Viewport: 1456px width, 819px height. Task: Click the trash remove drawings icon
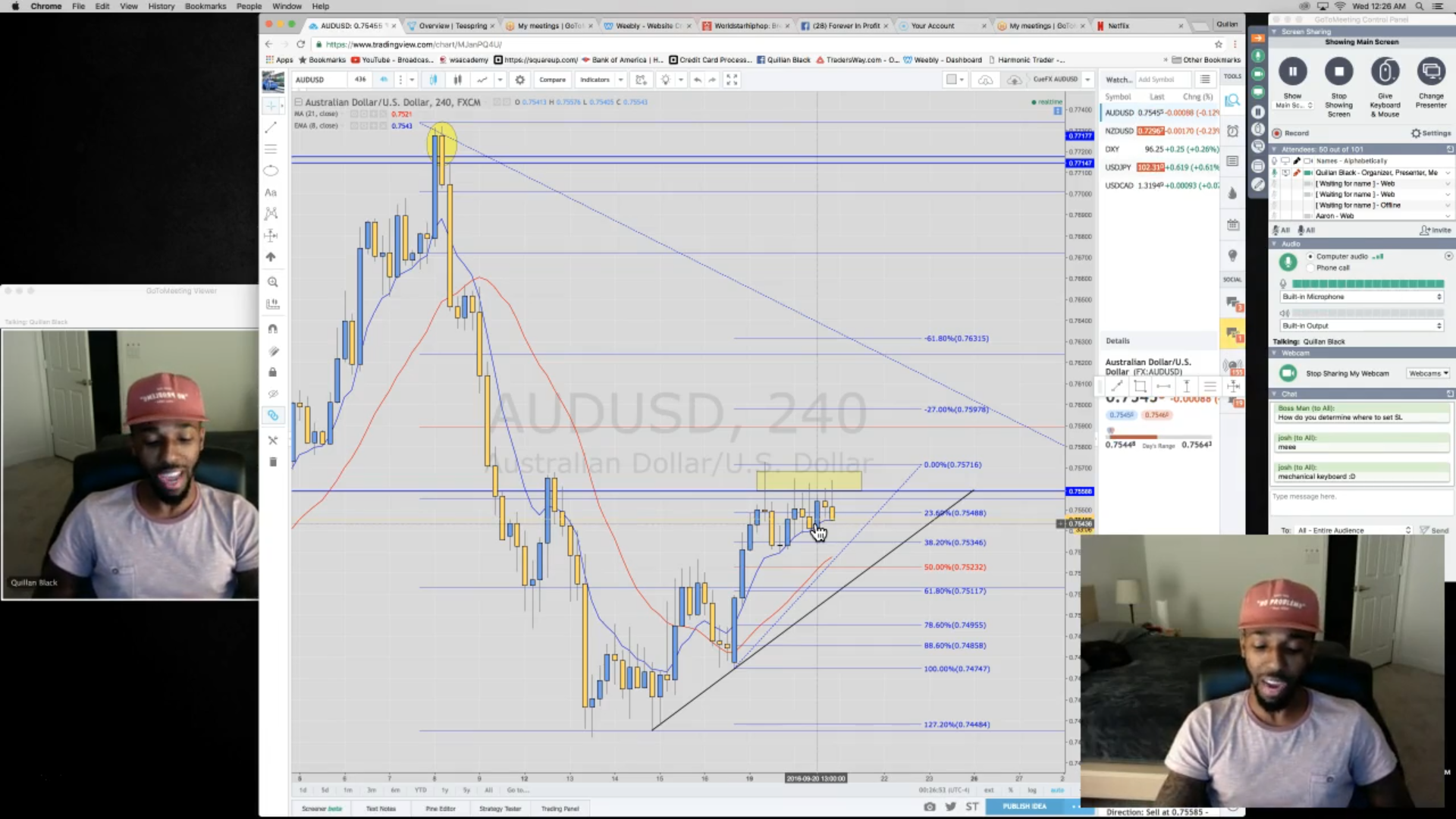tap(273, 462)
